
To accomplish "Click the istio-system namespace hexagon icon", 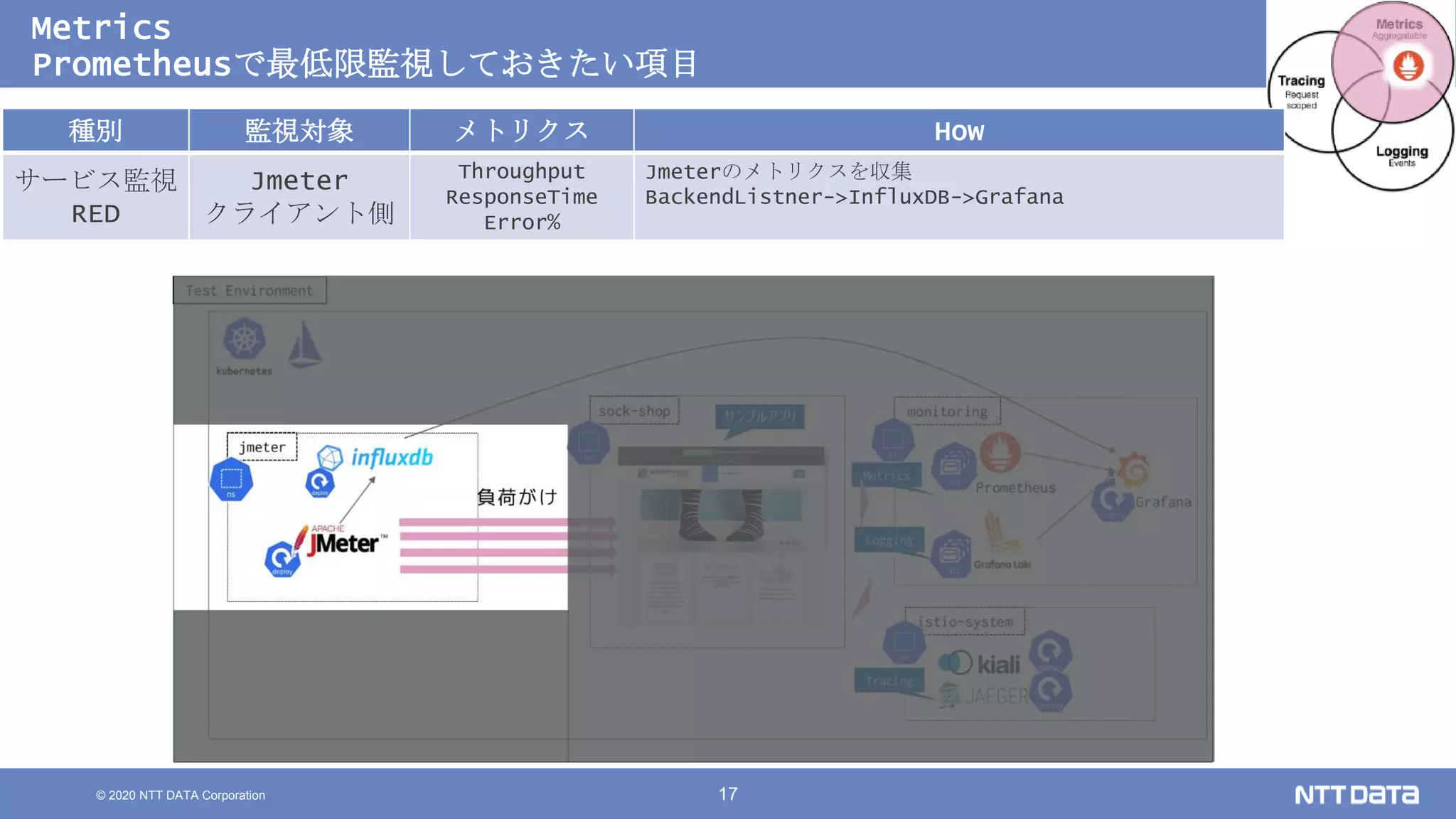I will [904, 643].
